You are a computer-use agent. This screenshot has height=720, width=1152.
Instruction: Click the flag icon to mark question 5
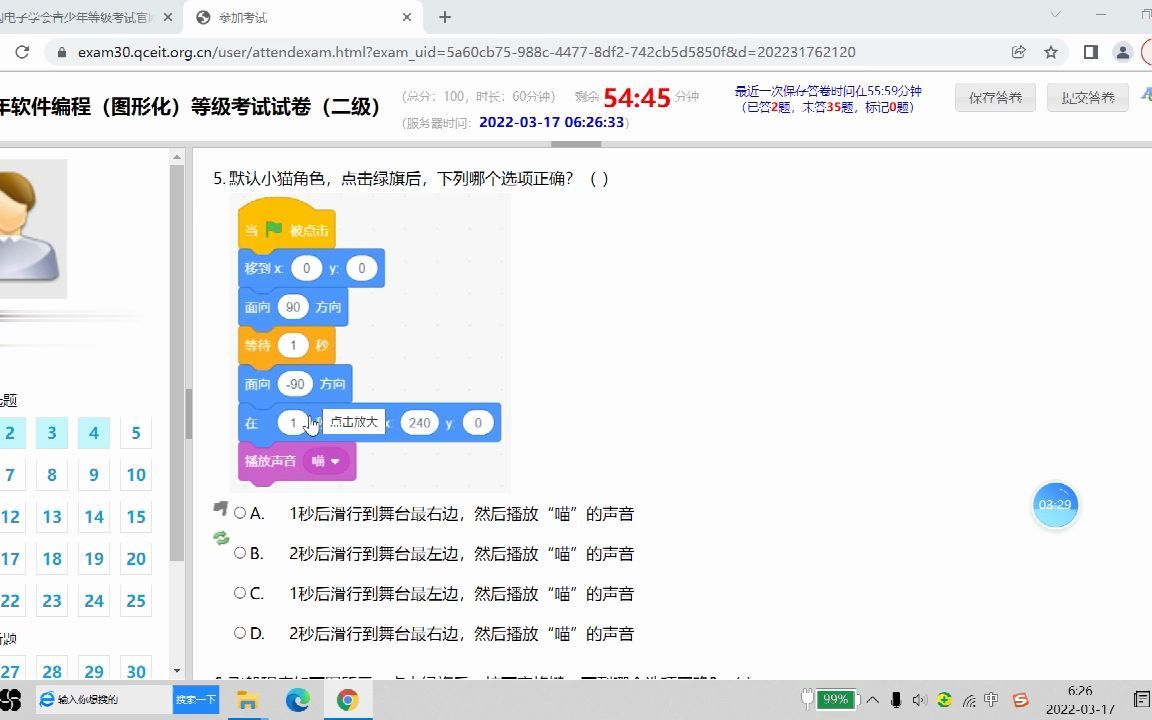(221, 509)
